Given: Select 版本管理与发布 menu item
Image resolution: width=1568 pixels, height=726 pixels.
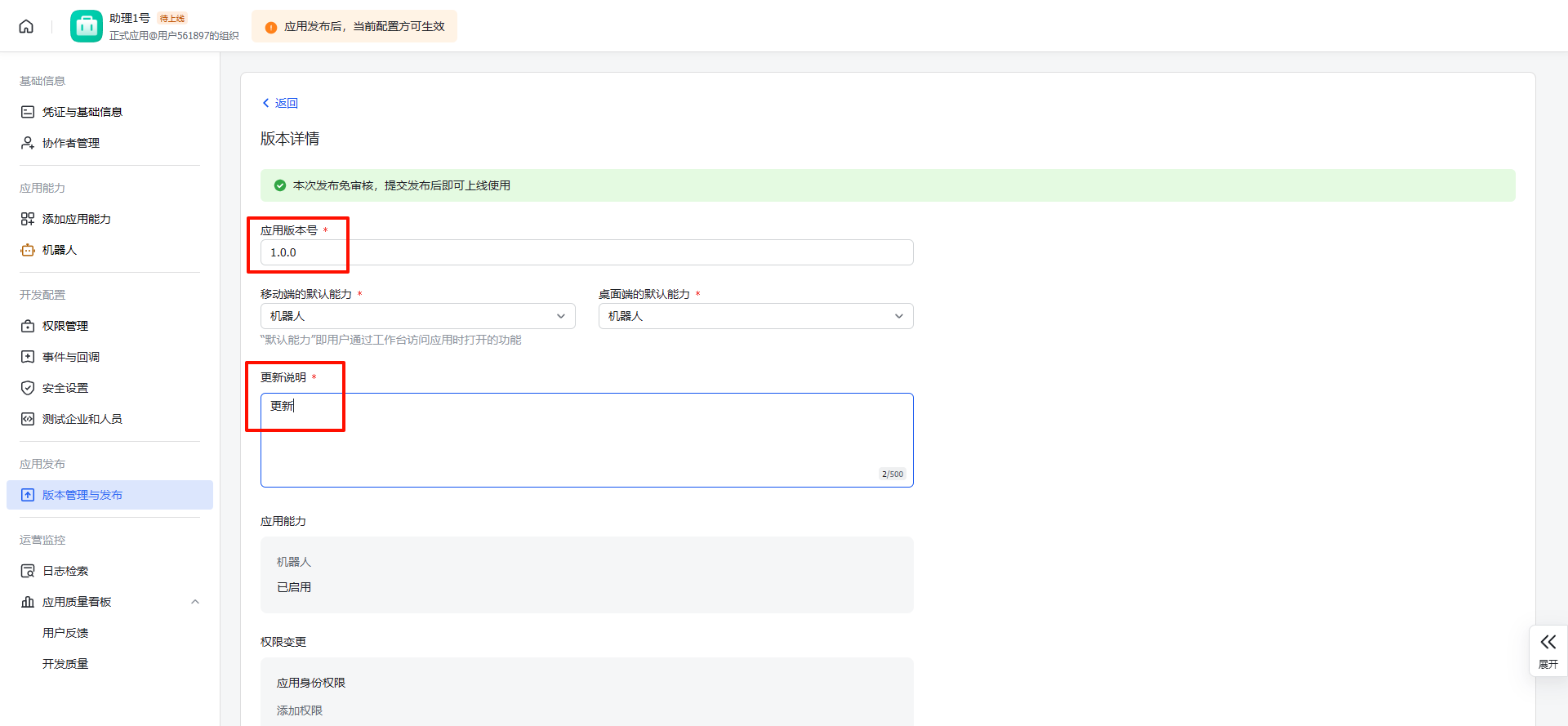Looking at the screenshot, I should coord(82,495).
